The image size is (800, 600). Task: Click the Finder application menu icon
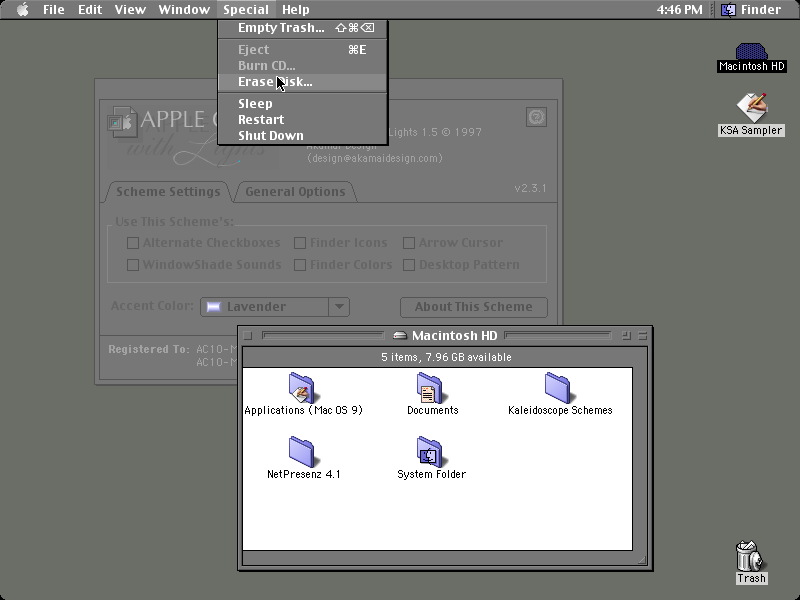(x=728, y=9)
